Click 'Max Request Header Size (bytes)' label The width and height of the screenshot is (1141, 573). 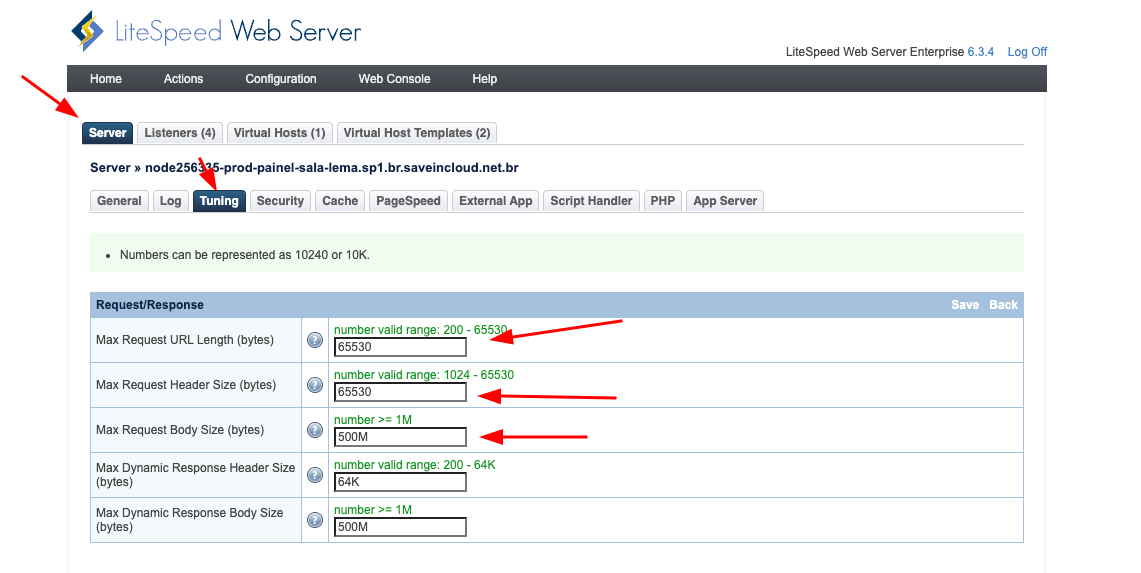click(186, 385)
